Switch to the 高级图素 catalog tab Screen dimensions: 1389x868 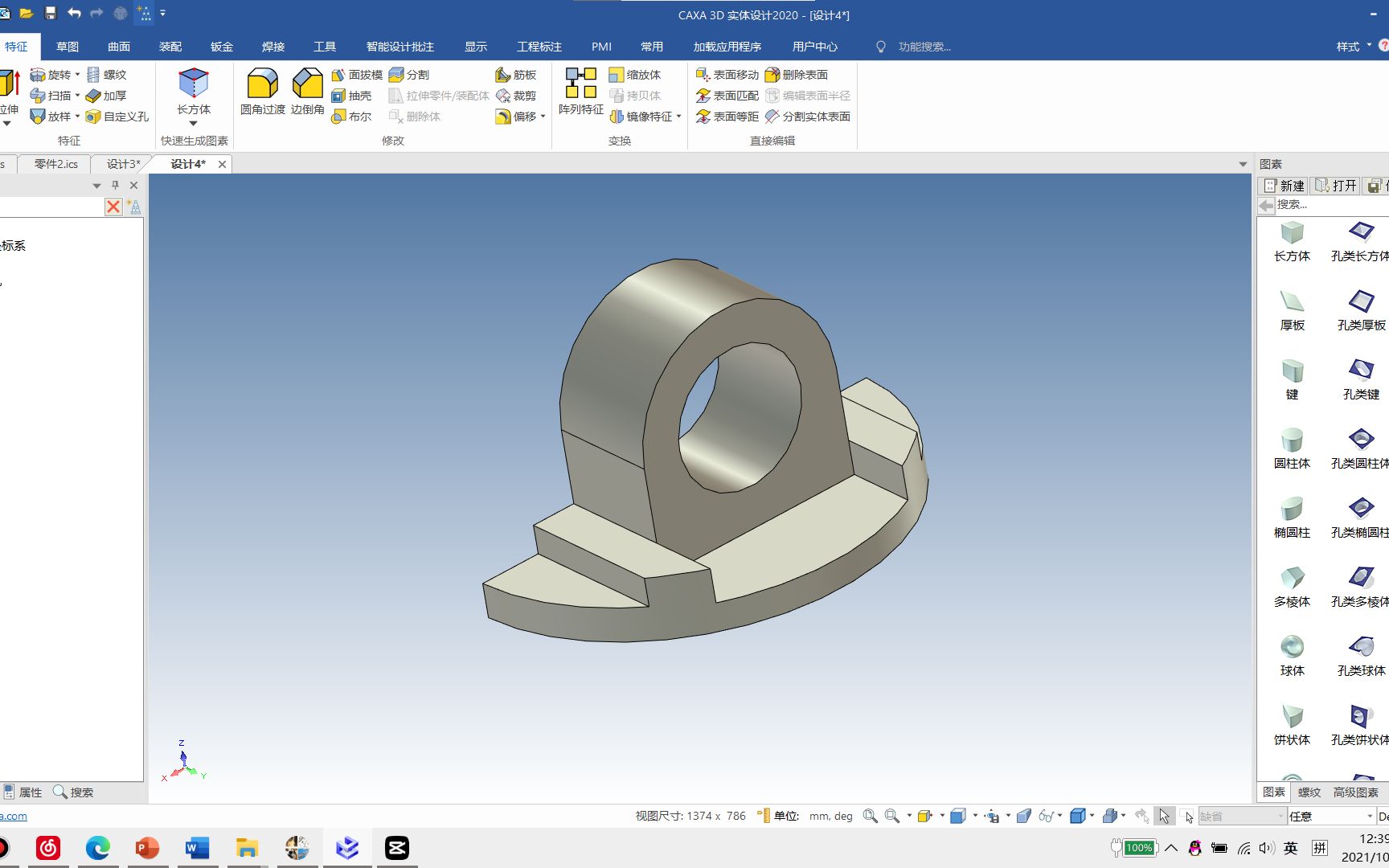click(x=1355, y=792)
